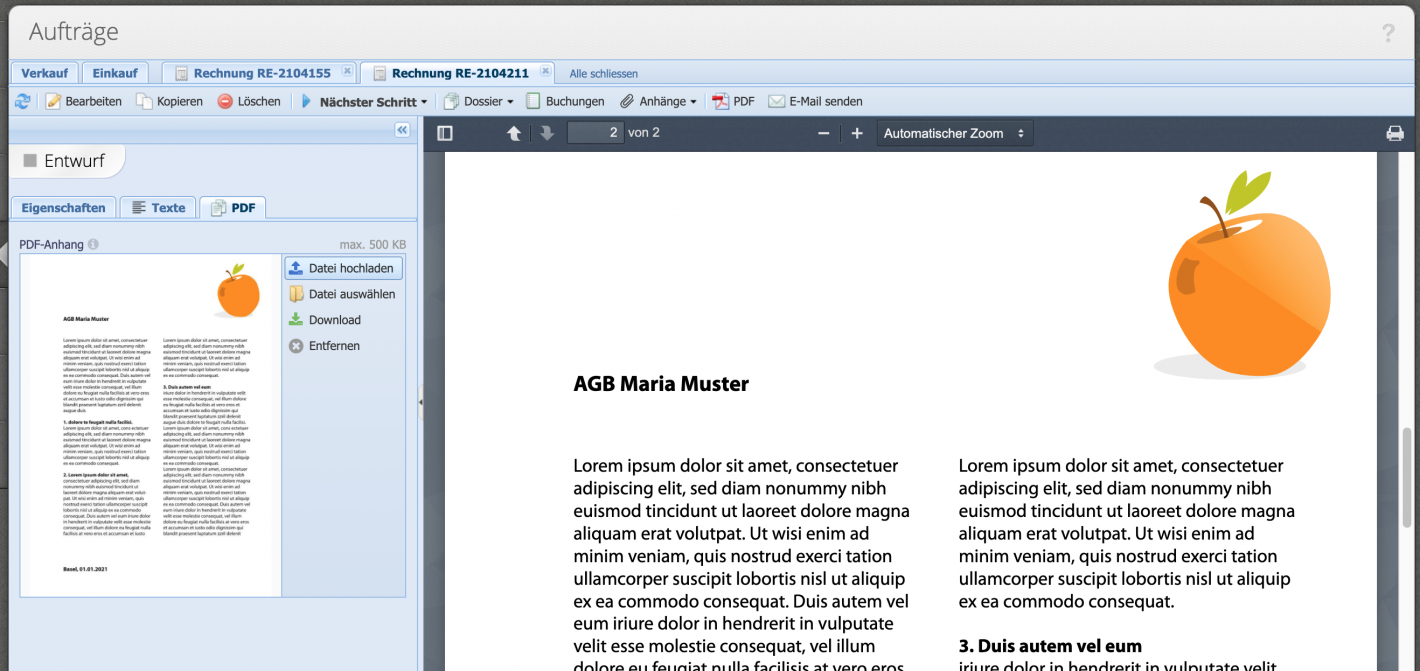
Task: Switch to the Eigenschaften tab
Action: 63,207
